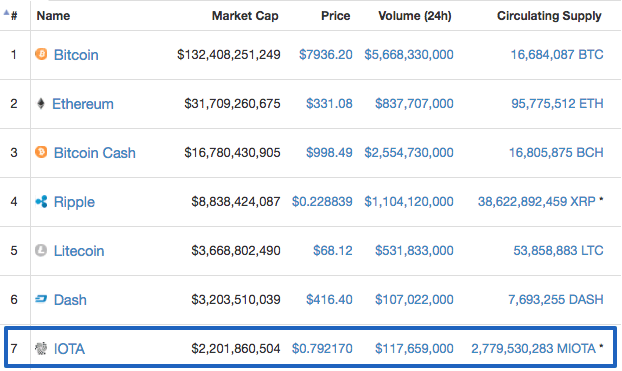This screenshot has width=622, height=371.
Task: Click Dash volume $107,022,000
Action: tap(415, 299)
